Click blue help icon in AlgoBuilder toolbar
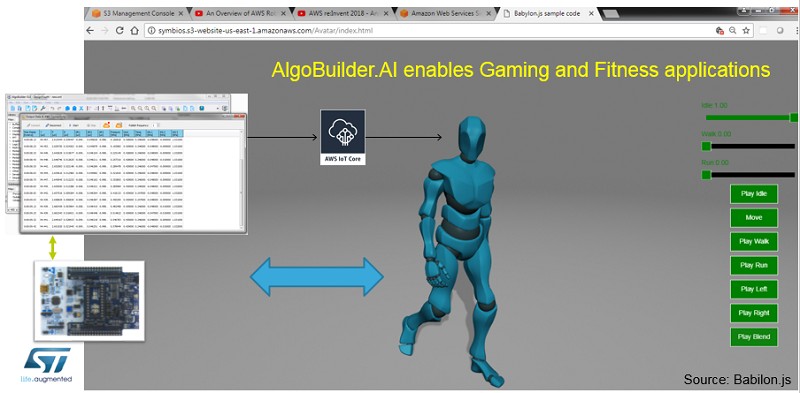Image resolution: width=800 pixels, height=393 pixels. (x=202, y=108)
